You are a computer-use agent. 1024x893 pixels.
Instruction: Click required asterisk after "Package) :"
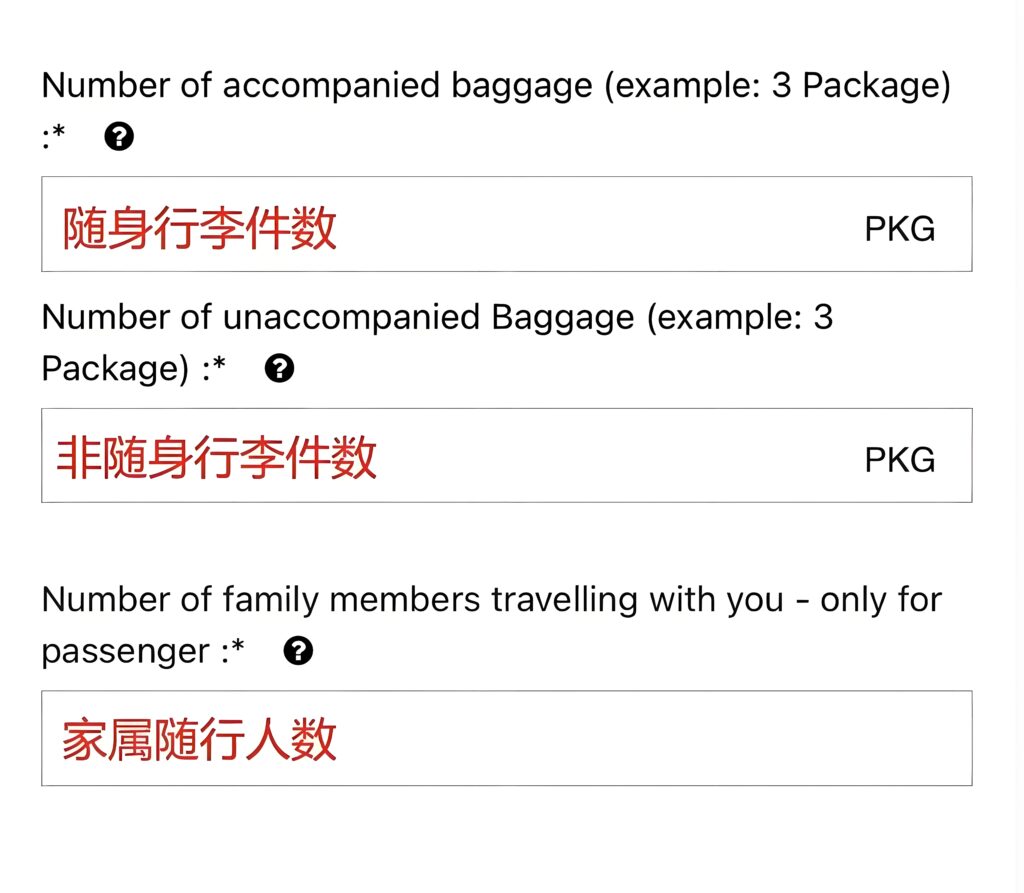click(x=220, y=367)
